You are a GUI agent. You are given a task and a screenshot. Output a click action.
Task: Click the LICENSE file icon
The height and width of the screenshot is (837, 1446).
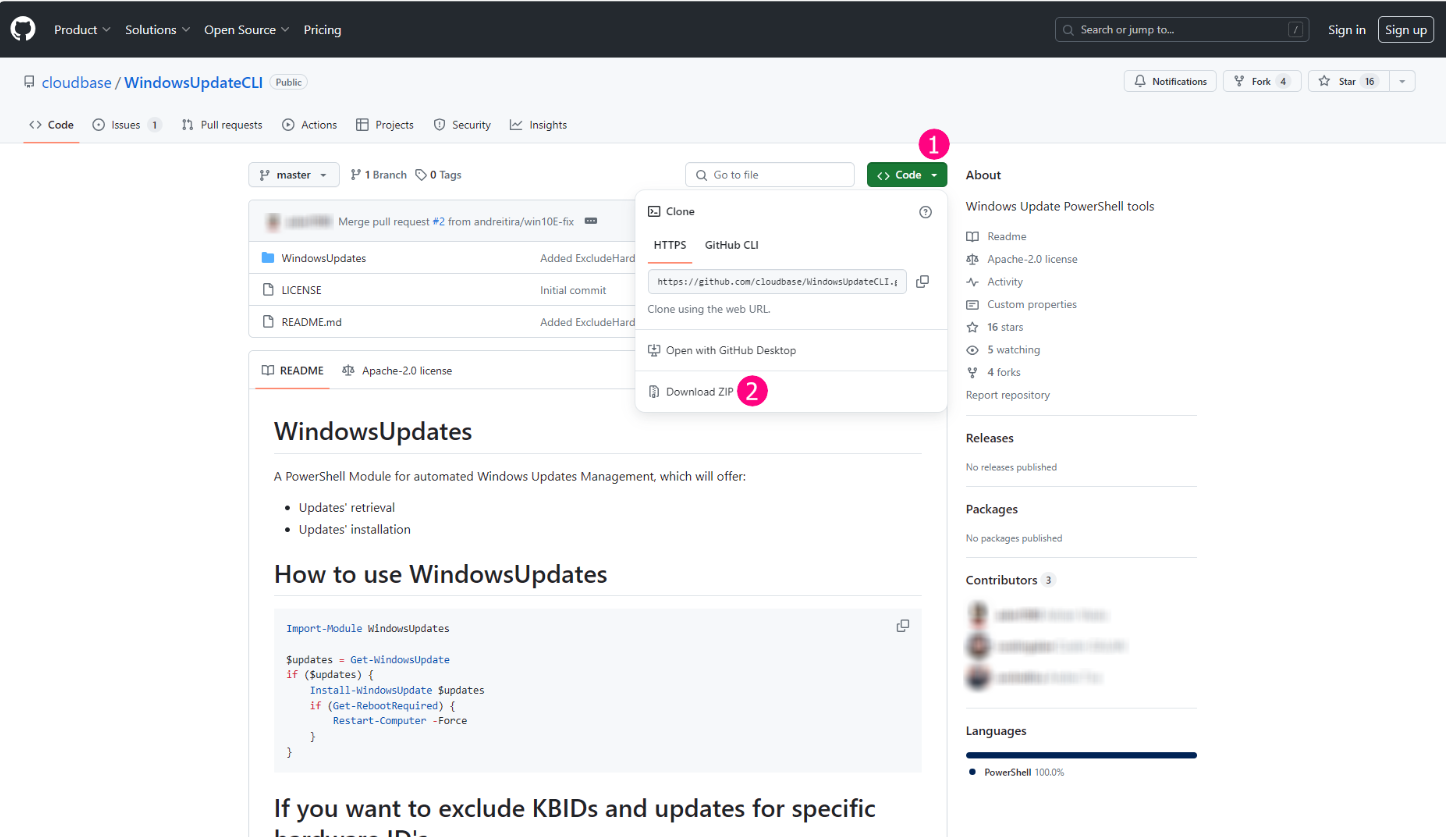click(268, 290)
